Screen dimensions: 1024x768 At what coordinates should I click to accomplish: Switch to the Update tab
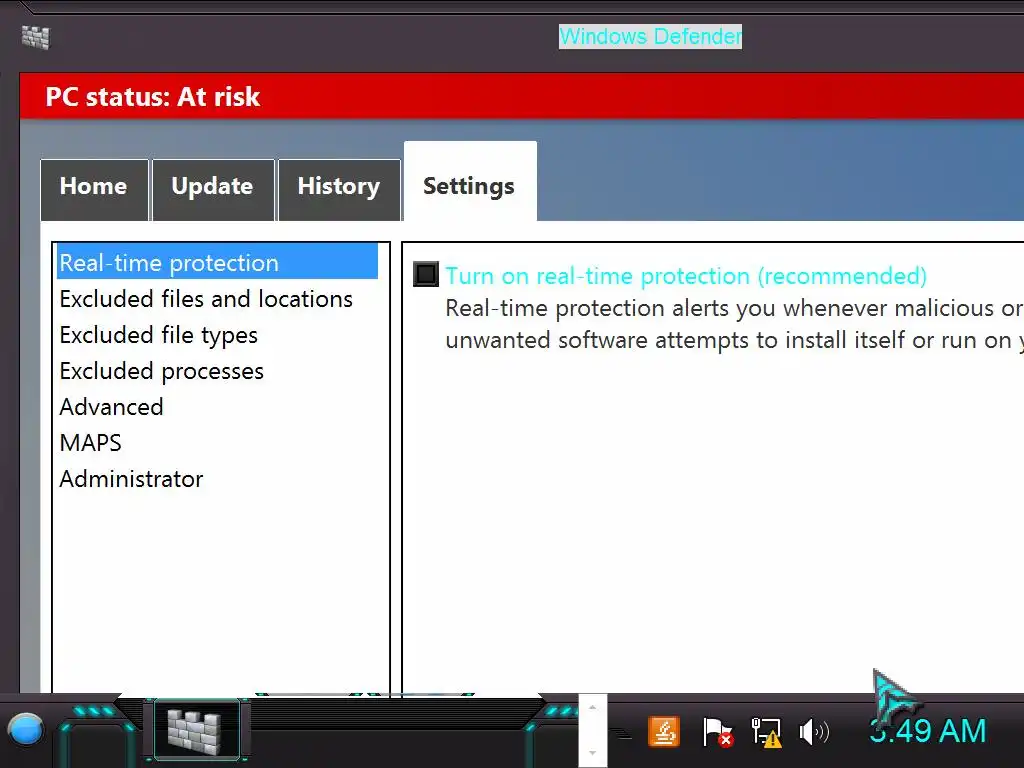coord(213,189)
